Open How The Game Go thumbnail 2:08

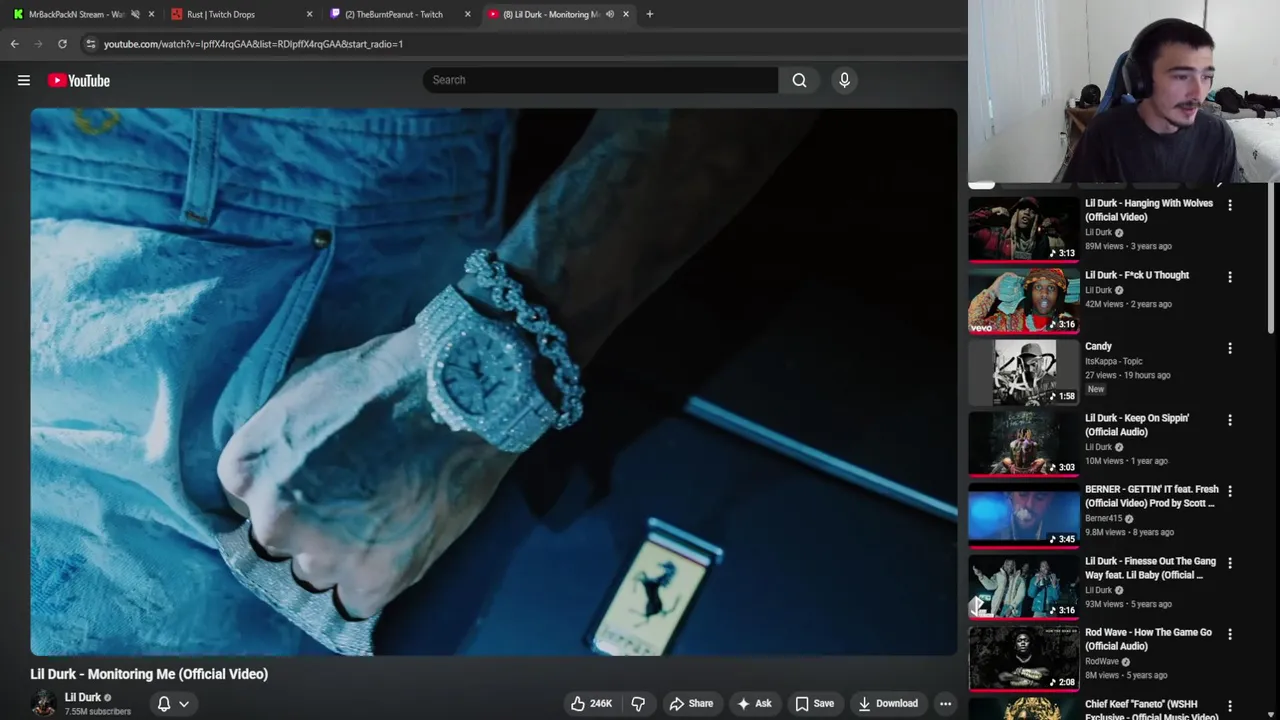tap(1023, 658)
